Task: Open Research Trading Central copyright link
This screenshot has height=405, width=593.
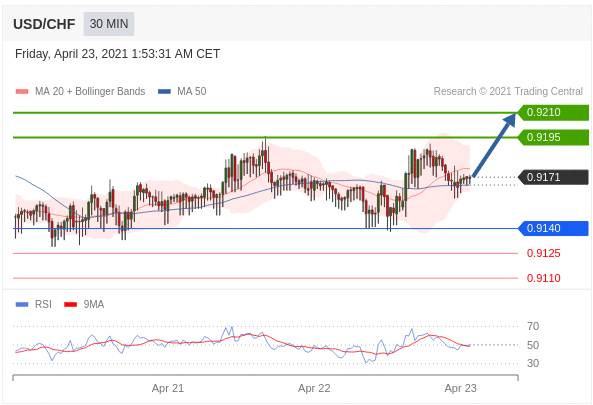Action: pos(508,92)
